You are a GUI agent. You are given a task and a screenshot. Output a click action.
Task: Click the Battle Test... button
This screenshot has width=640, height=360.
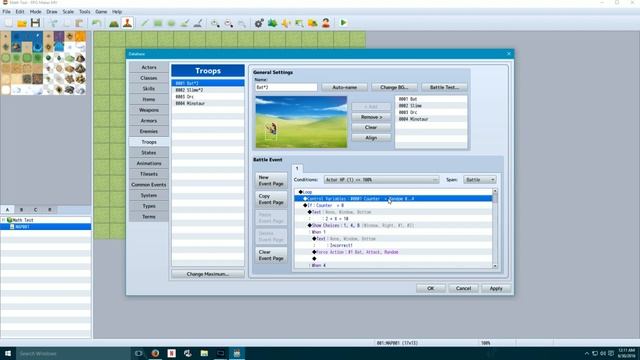444,87
